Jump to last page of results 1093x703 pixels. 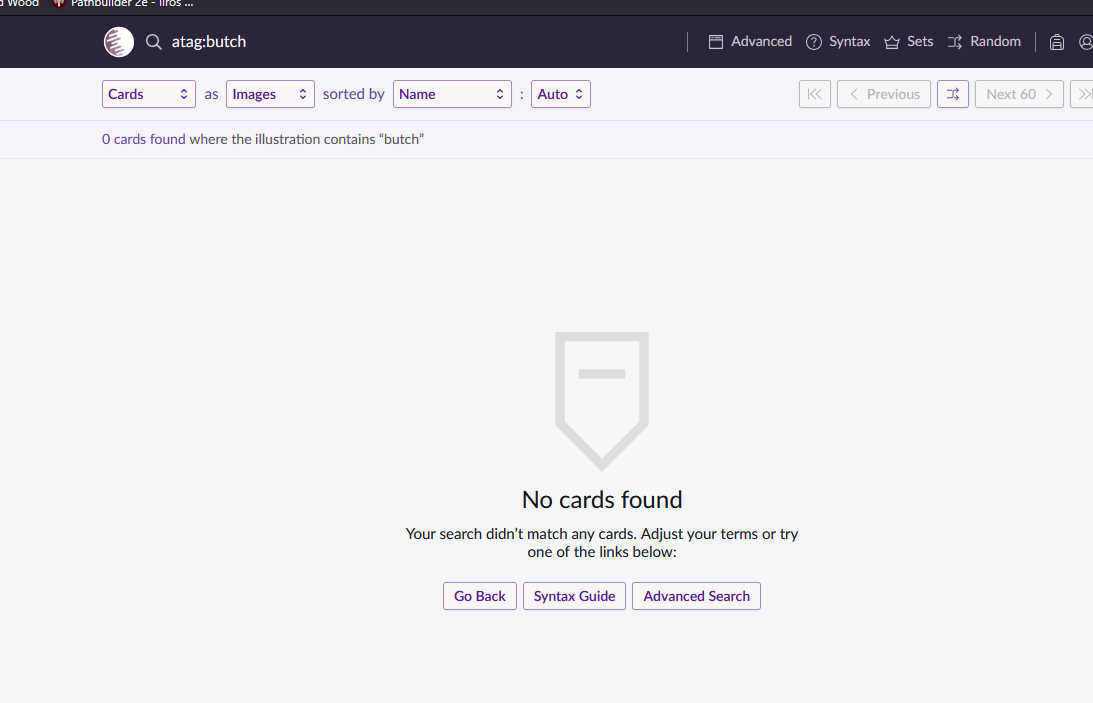click(1083, 94)
